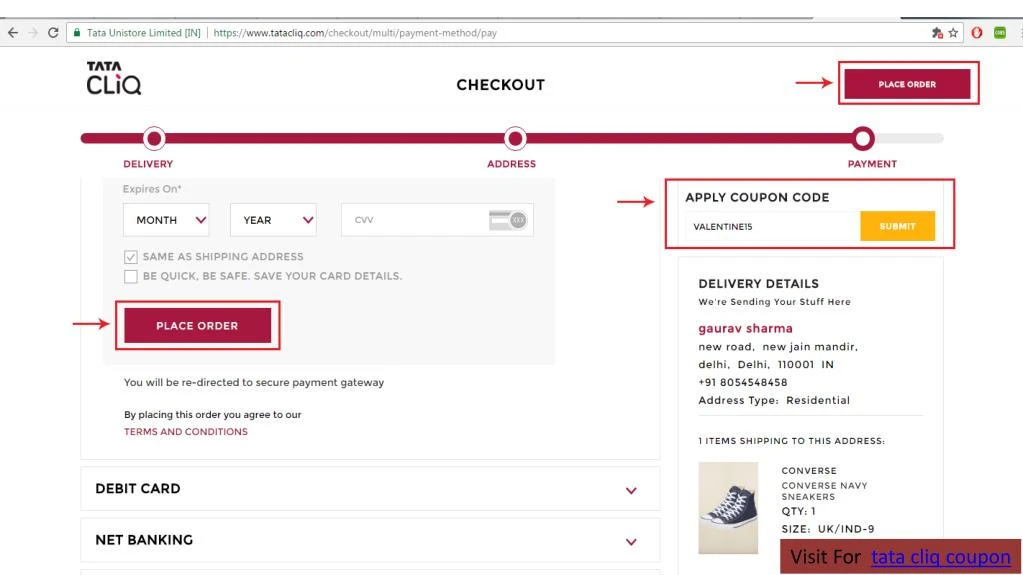Click the Apply Coupon Code heading
The width and height of the screenshot is (1023, 575).
coord(757,197)
